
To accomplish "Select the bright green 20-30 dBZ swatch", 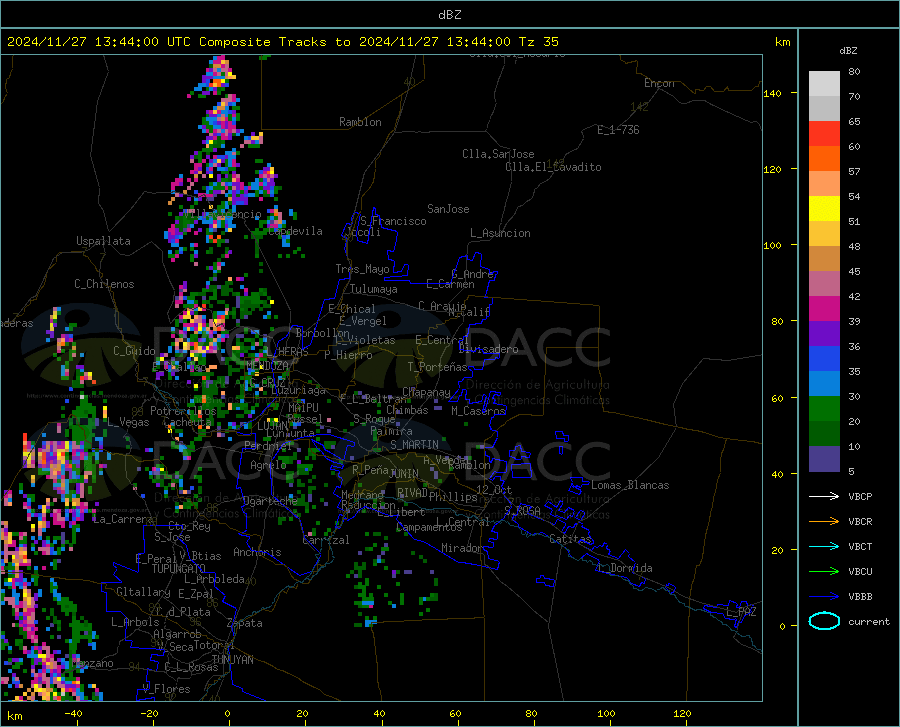I will coord(824,409).
